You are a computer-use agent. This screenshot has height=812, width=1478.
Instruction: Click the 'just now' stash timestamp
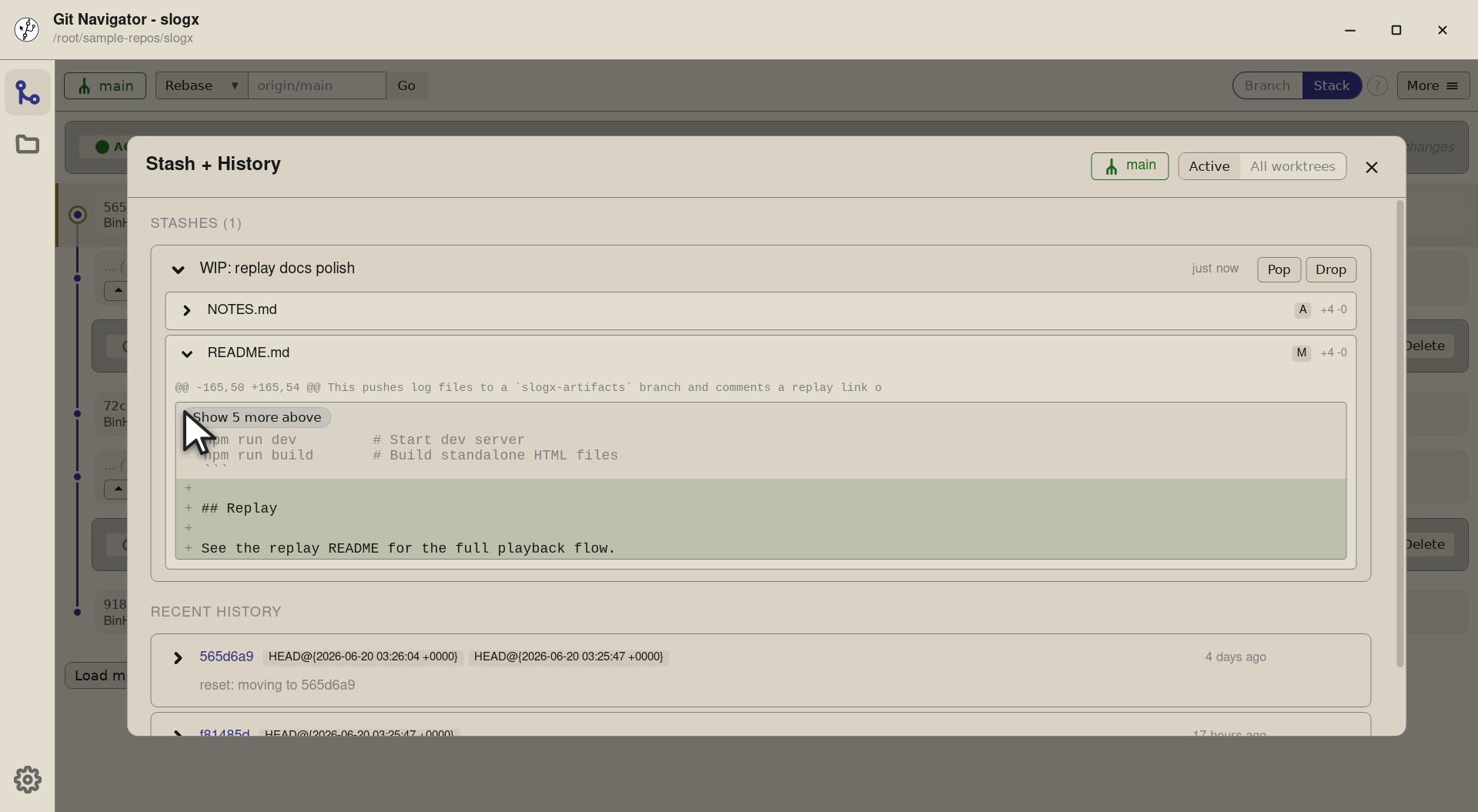pyautogui.click(x=1215, y=268)
